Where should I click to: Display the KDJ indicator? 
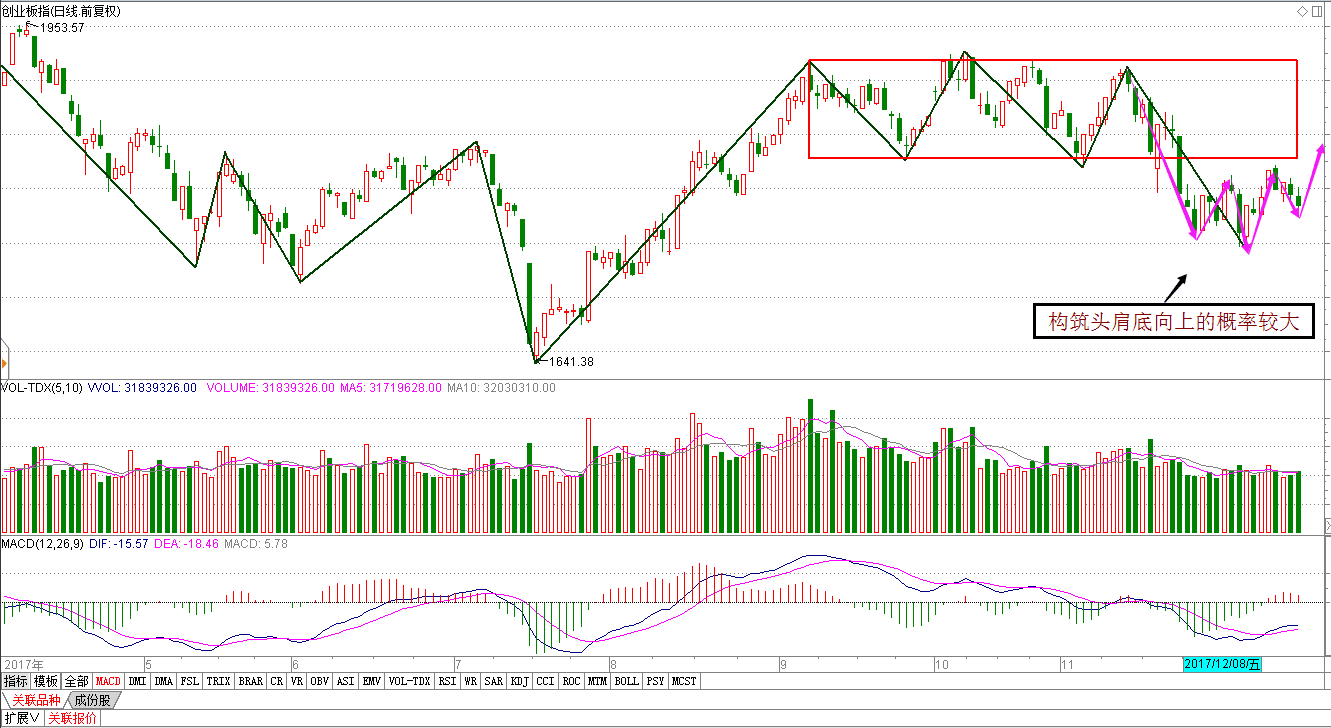[520, 681]
